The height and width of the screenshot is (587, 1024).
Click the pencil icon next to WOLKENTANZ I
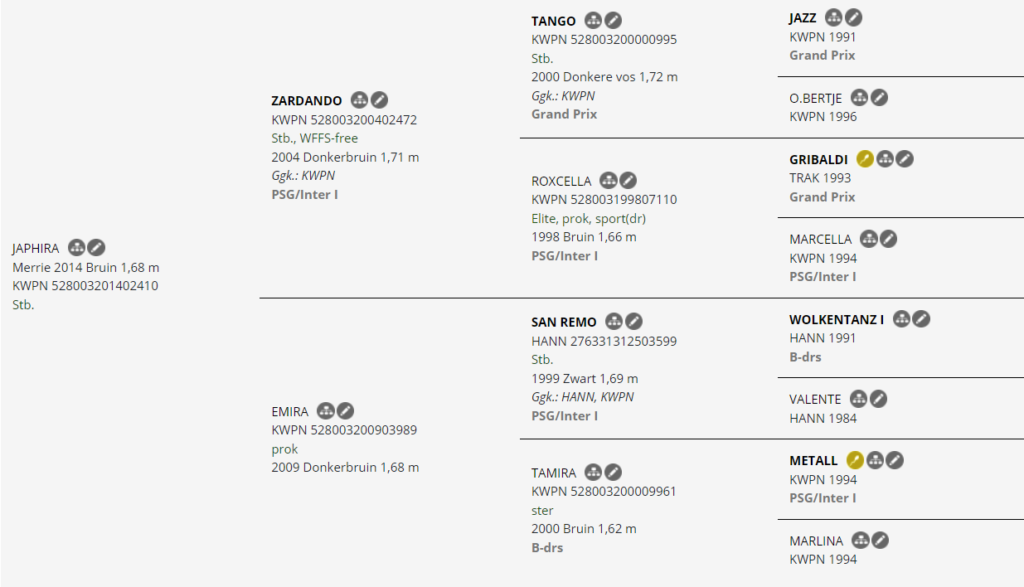[921, 319]
